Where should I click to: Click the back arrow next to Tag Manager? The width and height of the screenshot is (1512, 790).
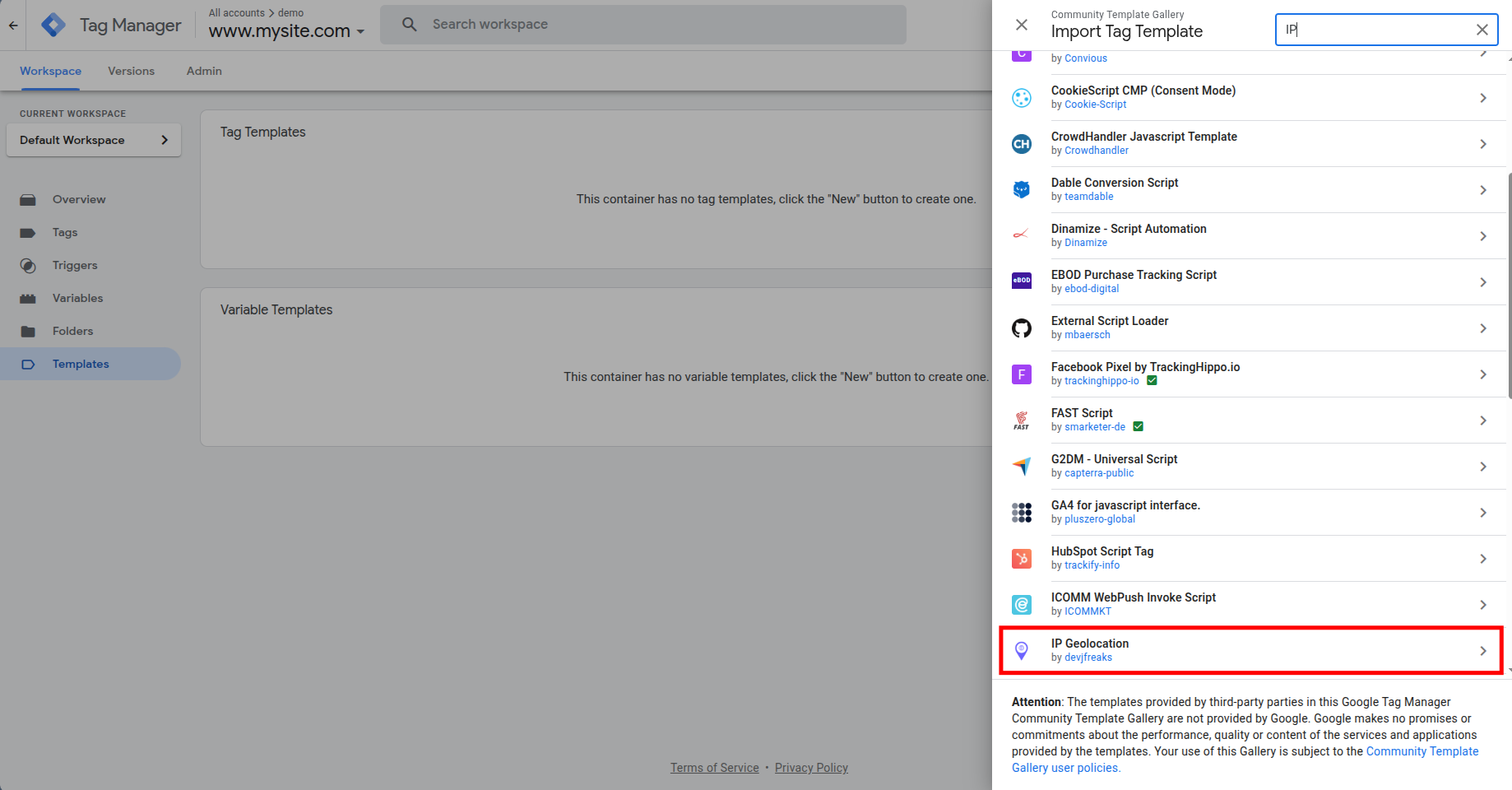(x=13, y=25)
